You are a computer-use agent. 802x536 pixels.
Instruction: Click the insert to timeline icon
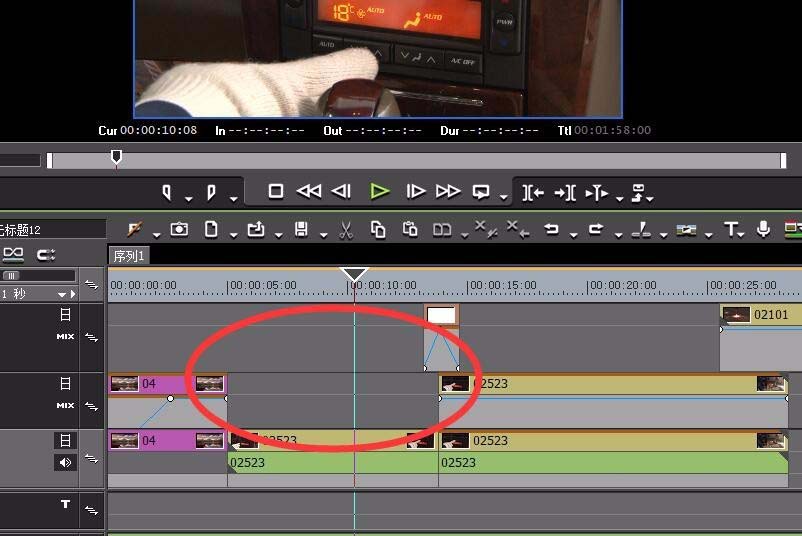(533, 193)
